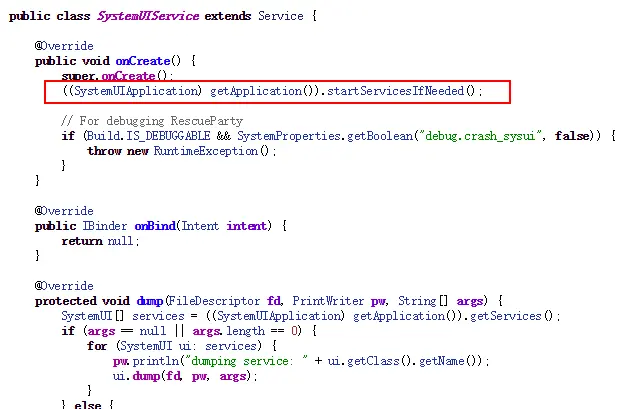The width and height of the screenshot is (632, 409).
Task: Click the for keyword in the SystemUI loop
Action: 97,346
